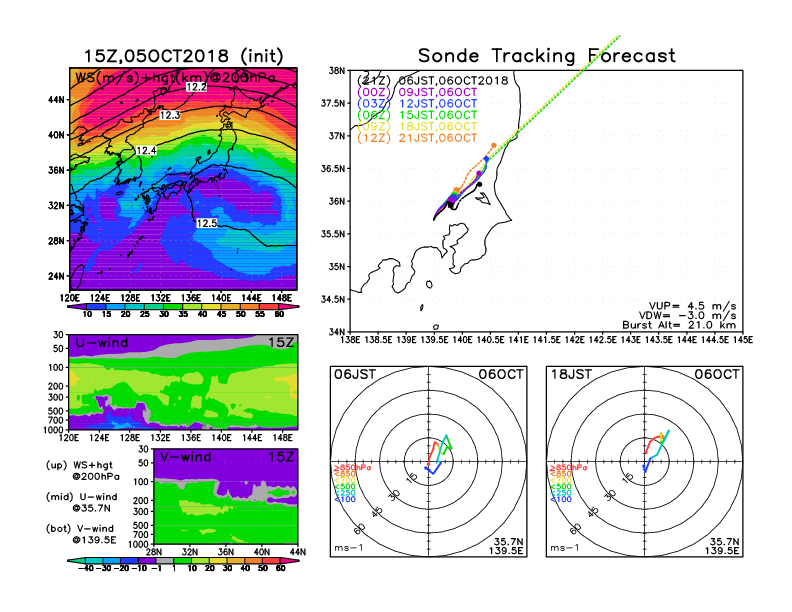Pick the orange '(12Z) 21JST,06OCT' legend entry
Image resolution: width=792 pixels, height=612 pixels.
417,138
